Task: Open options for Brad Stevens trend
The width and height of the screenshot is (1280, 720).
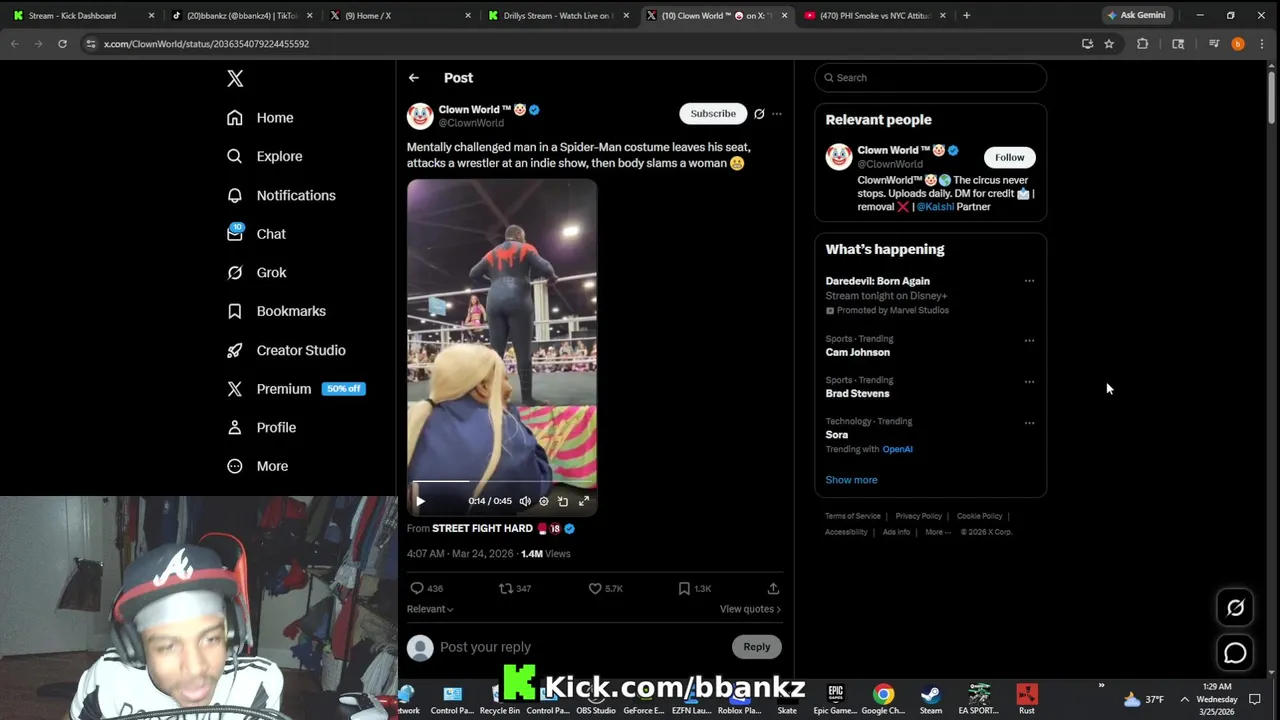Action: tap(1029, 382)
